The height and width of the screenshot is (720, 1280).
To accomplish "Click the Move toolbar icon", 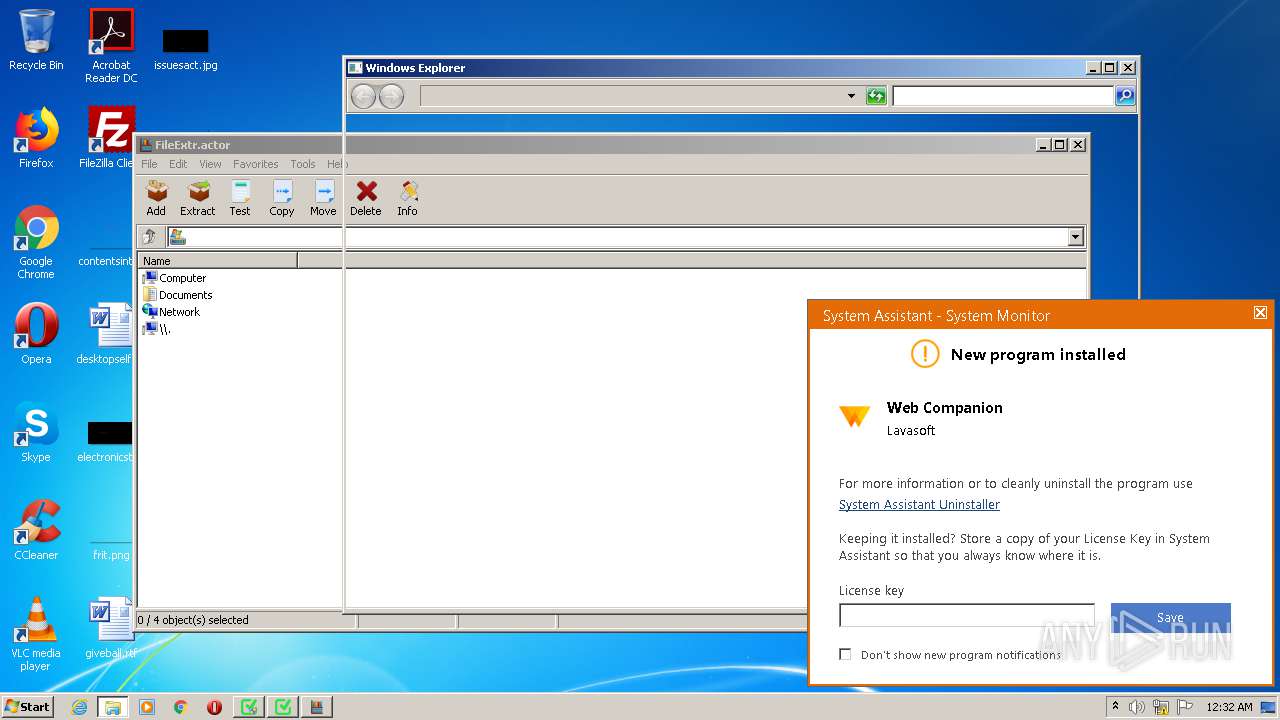I will (x=323, y=197).
